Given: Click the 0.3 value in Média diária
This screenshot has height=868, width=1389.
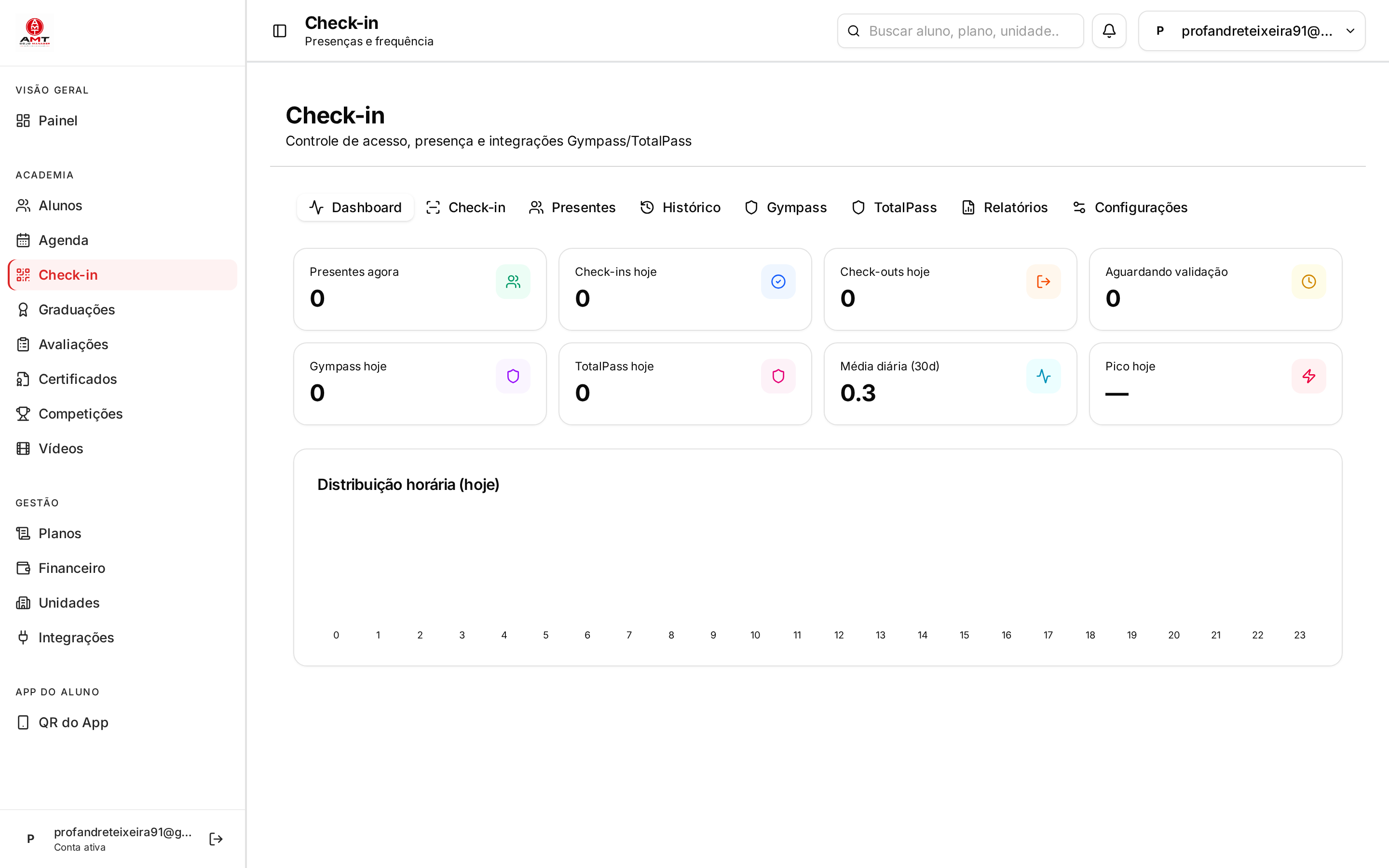Looking at the screenshot, I should (x=858, y=393).
